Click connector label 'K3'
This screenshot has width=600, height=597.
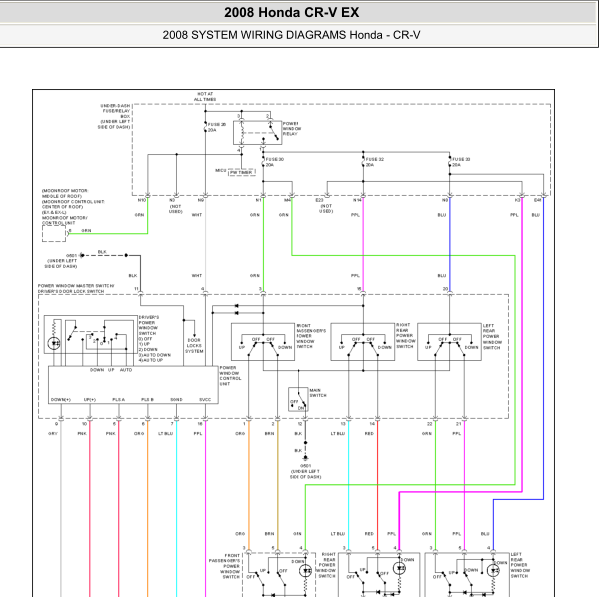[x=517, y=200]
